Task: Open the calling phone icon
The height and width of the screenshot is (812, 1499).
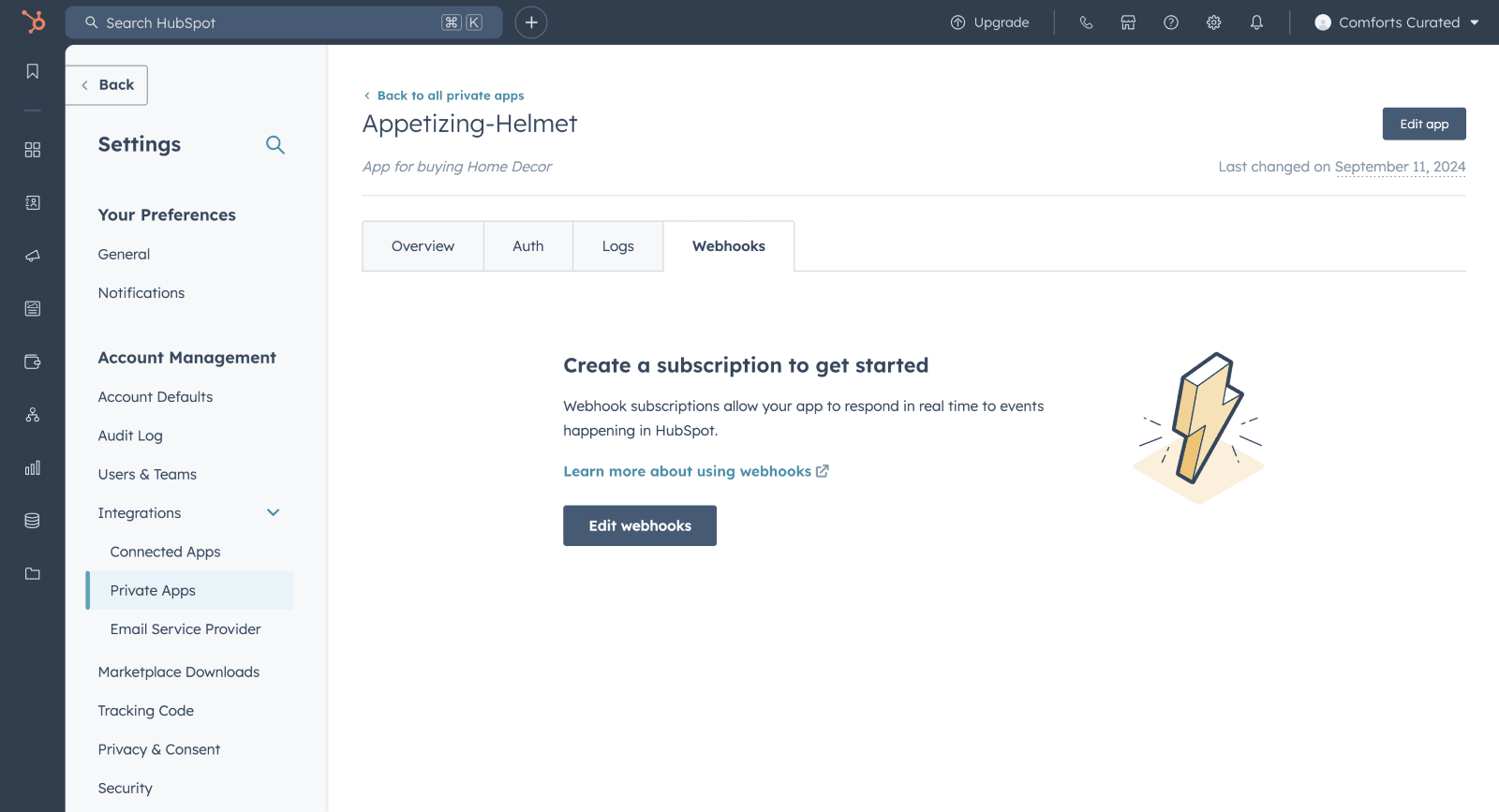Action: coord(1086,22)
